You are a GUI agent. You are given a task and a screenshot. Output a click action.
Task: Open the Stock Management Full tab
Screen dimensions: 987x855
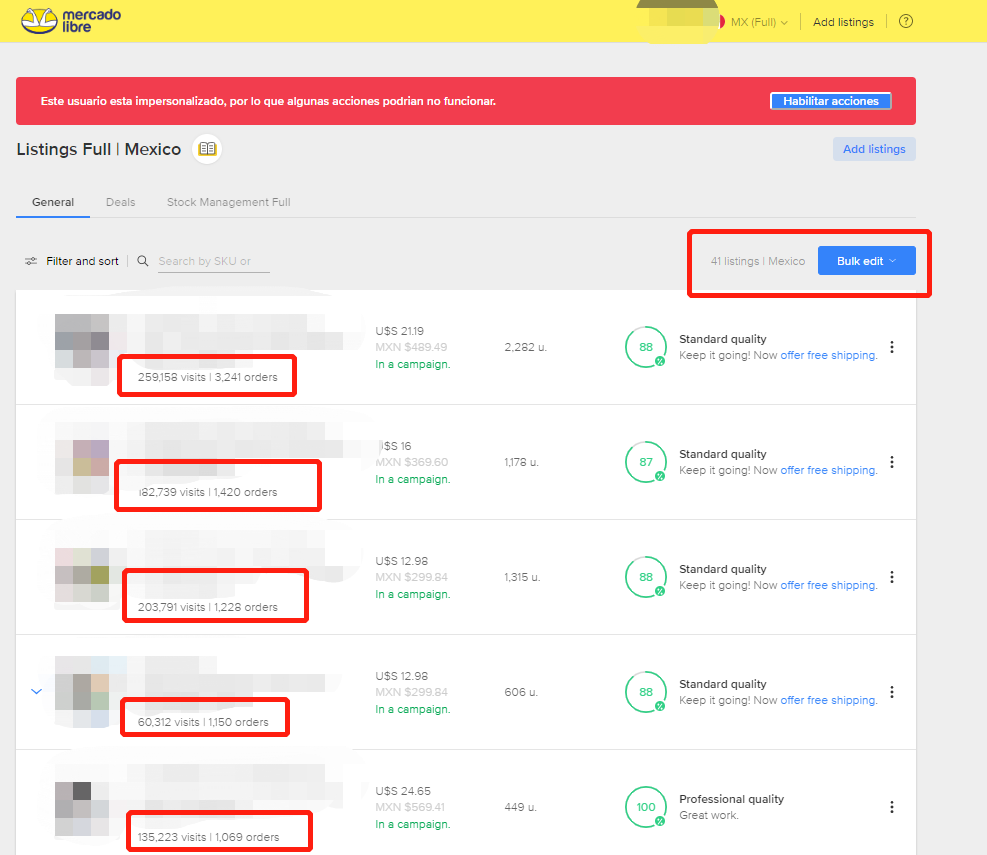point(228,202)
